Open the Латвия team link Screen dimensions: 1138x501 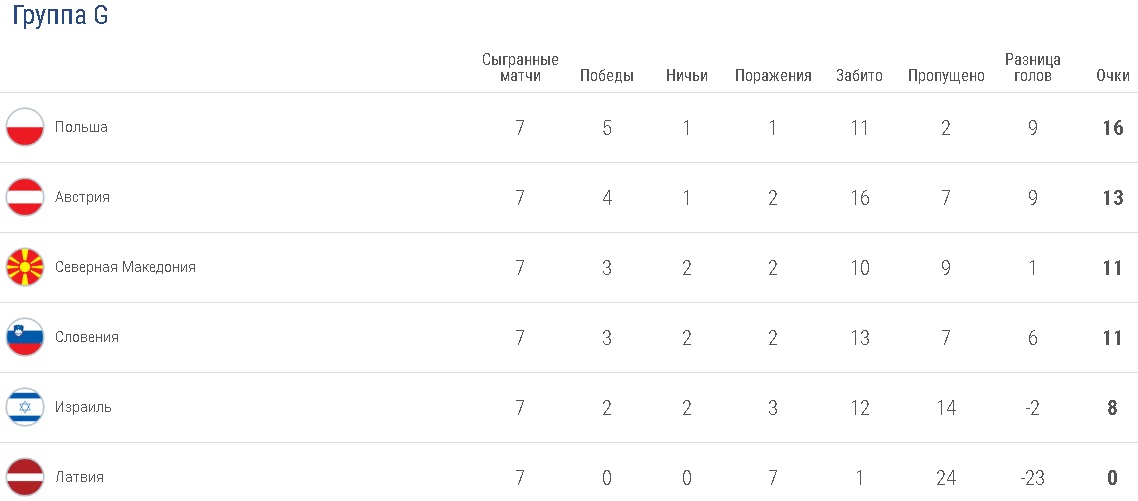pos(79,478)
